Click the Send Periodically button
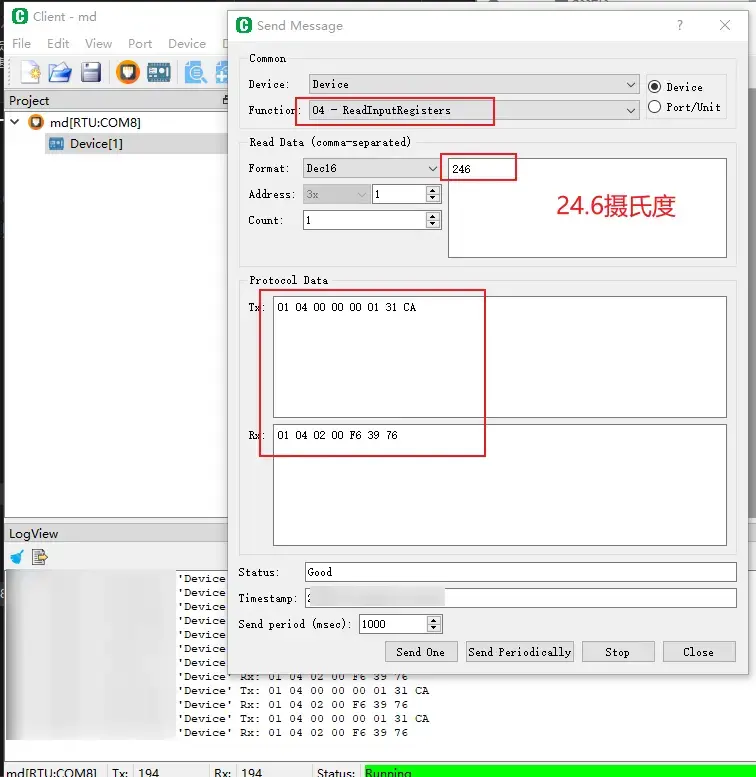The width and height of the screenshot is (756, 777). point(519,652)
